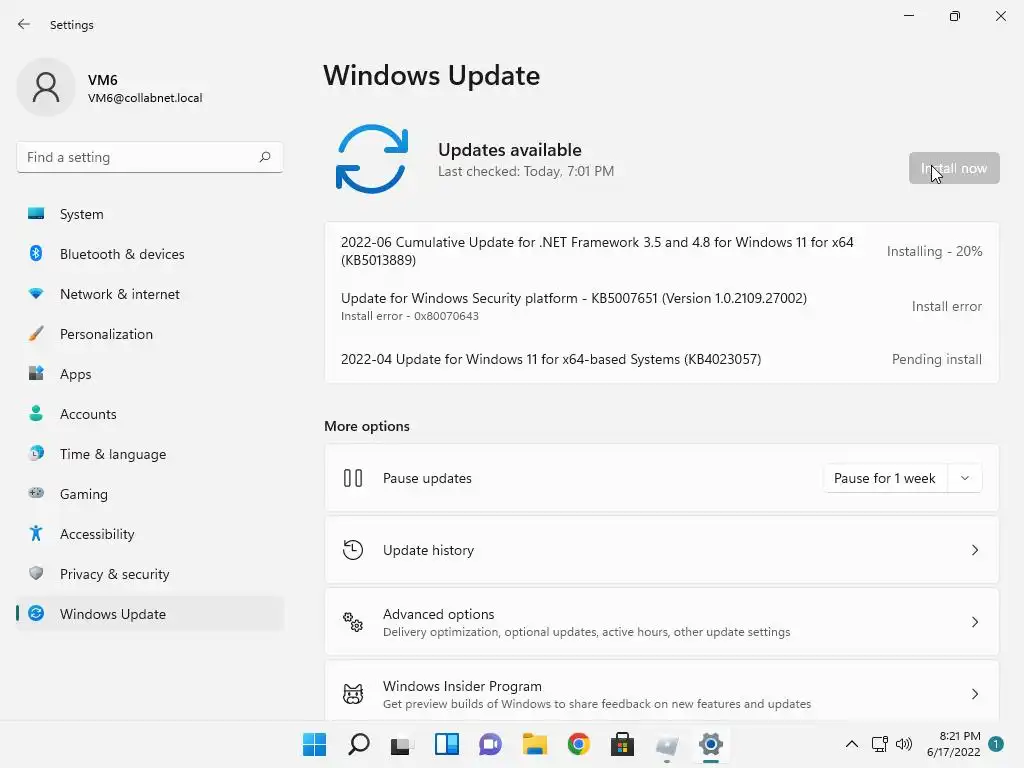The image size is (1024, 768).
Task: Click the VM6@collabnet.local account text
Action: point(145,98)
